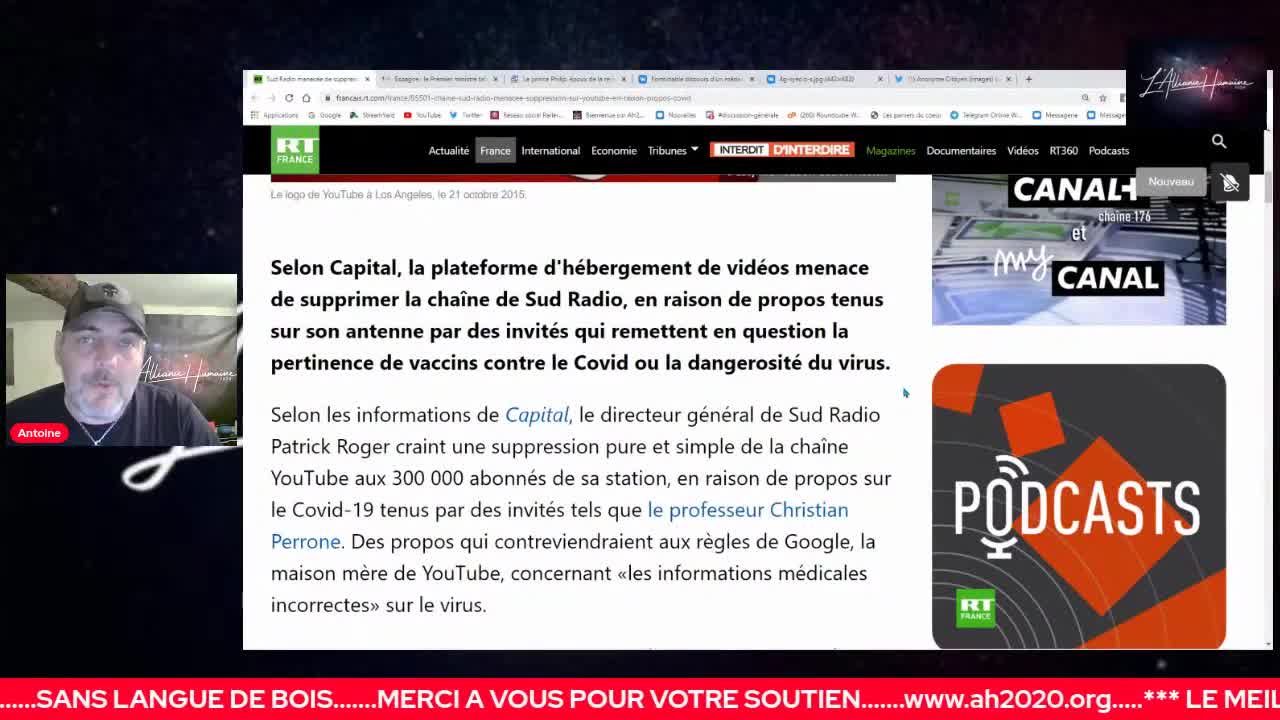Click the Interdit d'interdire banner

click(781, 150)
